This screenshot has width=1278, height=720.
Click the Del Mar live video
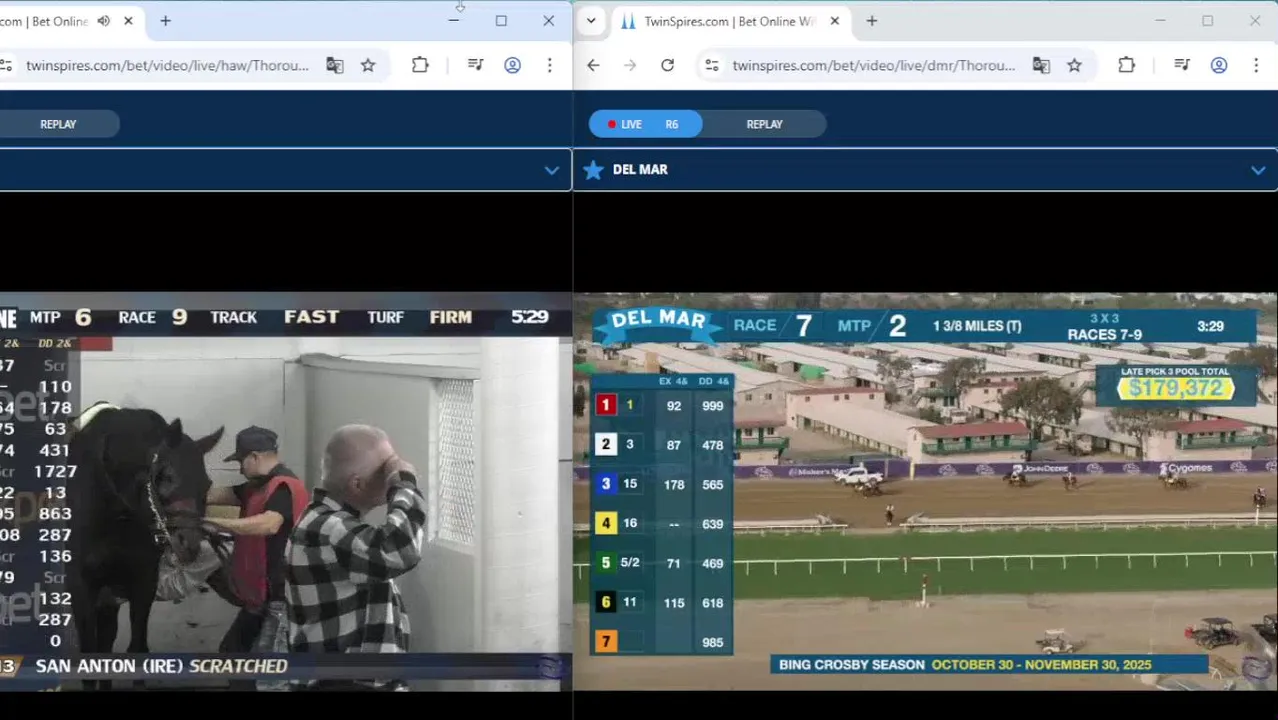pos(925,491)
